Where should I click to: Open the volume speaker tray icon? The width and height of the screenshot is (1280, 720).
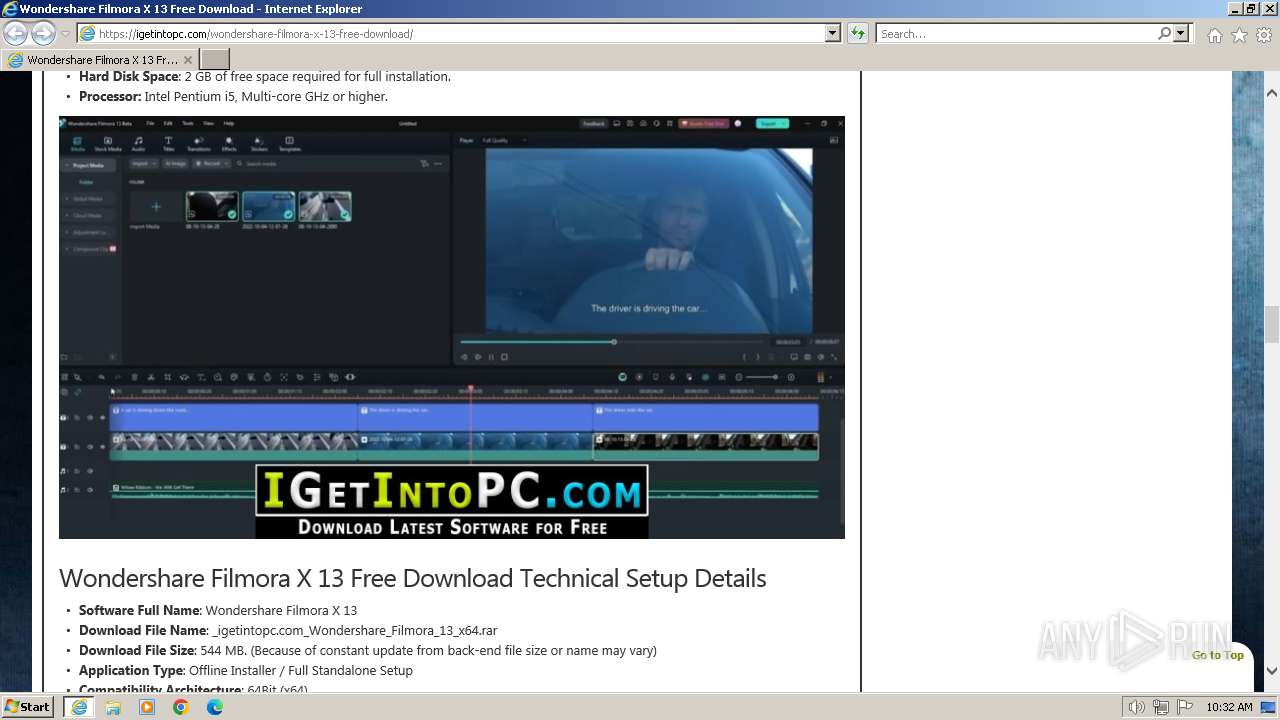click(1137, 707)
